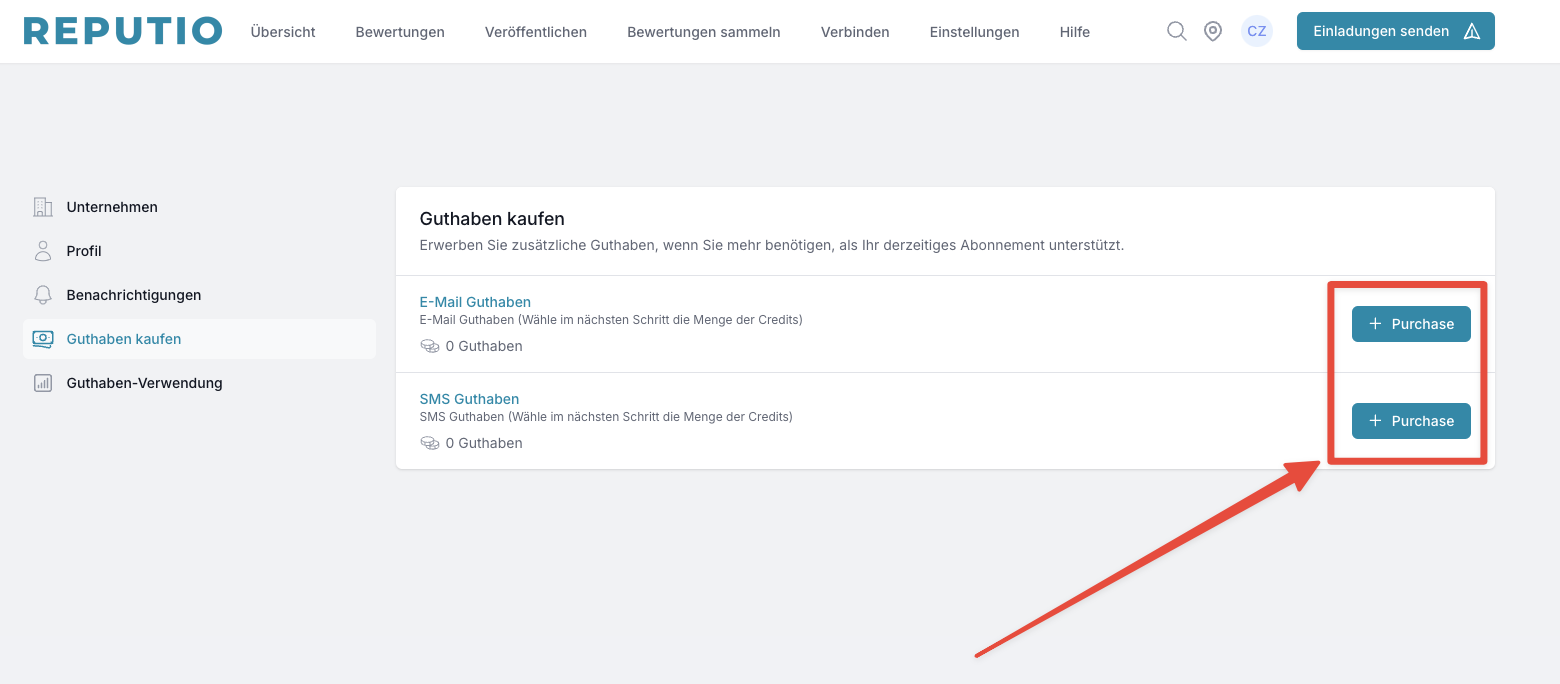The width and height of the screenshot is (1560, 684).
Task: Open the Veröffentlichen menu
Action: pyautogui.click(x=536, y=32)
